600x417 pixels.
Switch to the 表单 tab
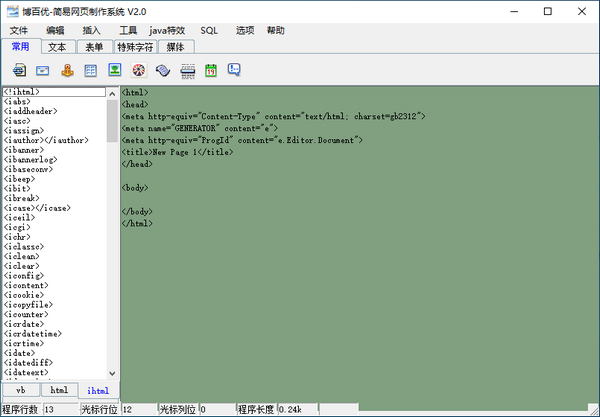point(93,46)
